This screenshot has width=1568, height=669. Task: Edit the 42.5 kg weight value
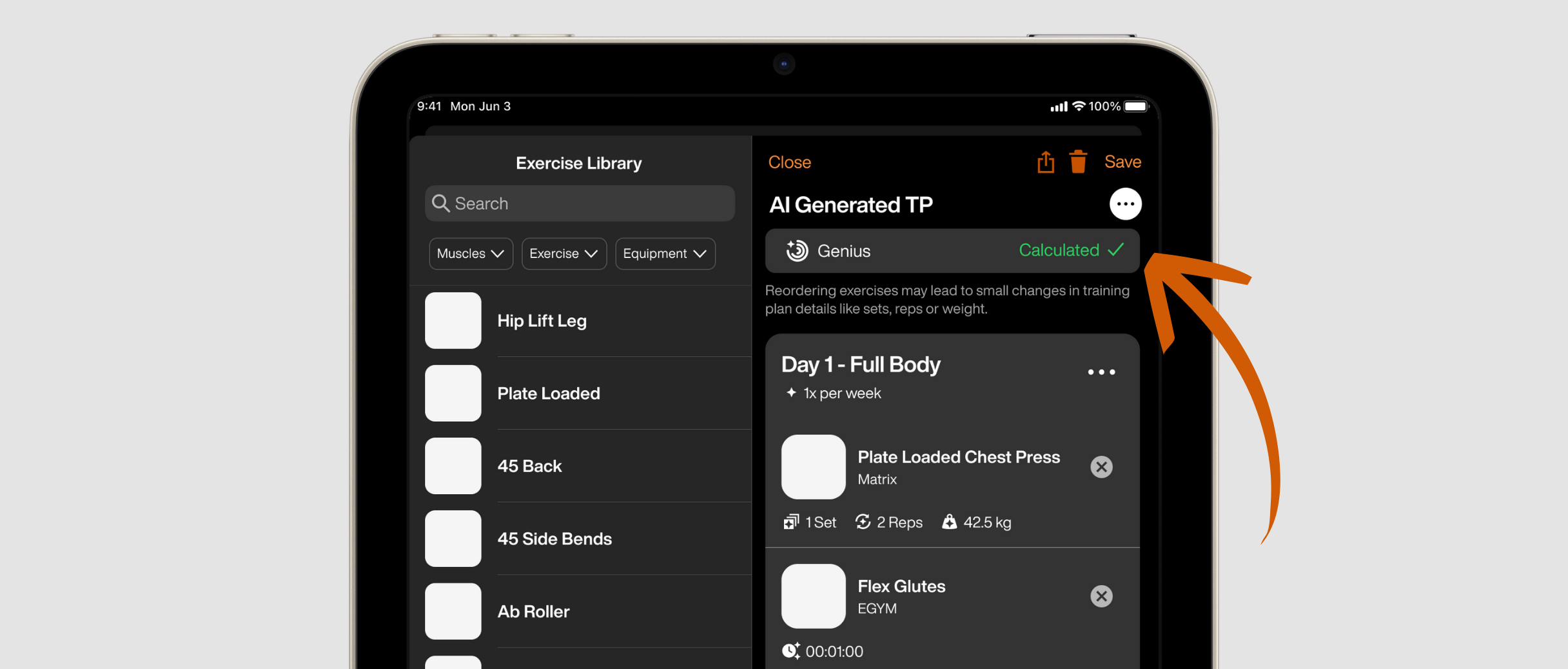coord(986,522)
